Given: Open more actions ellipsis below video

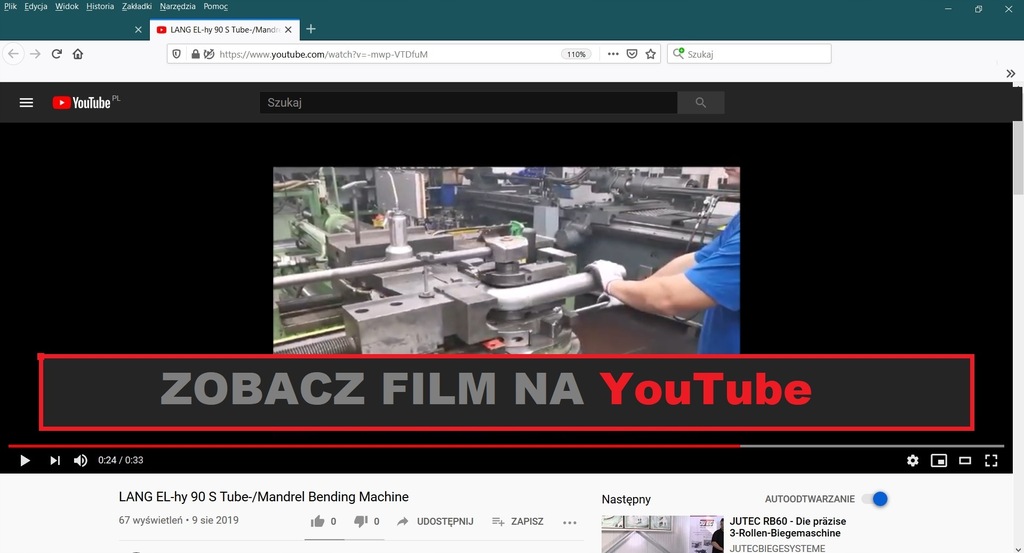Looking at the screenshot, I should tap(569, 522).
